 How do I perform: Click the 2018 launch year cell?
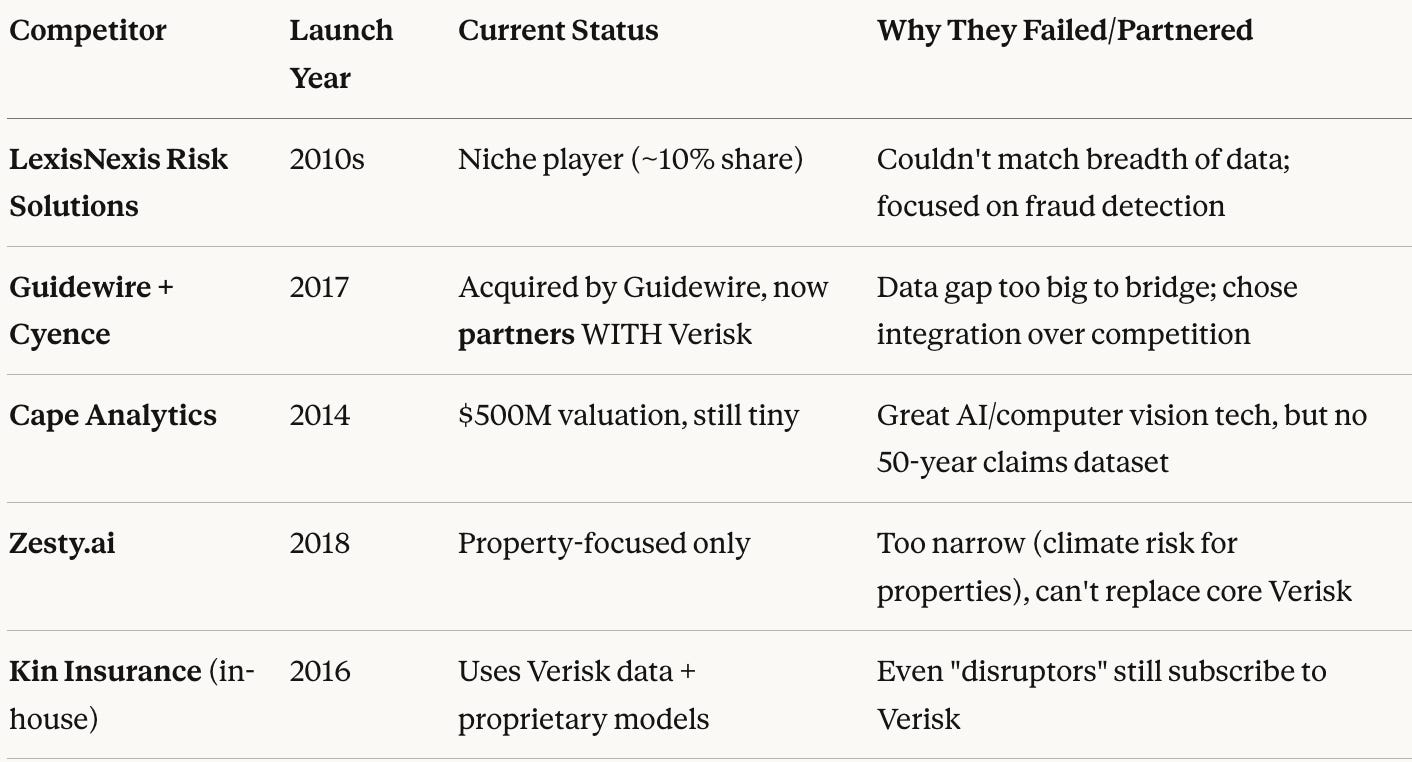pyautogui.click(x=320, y=543)
